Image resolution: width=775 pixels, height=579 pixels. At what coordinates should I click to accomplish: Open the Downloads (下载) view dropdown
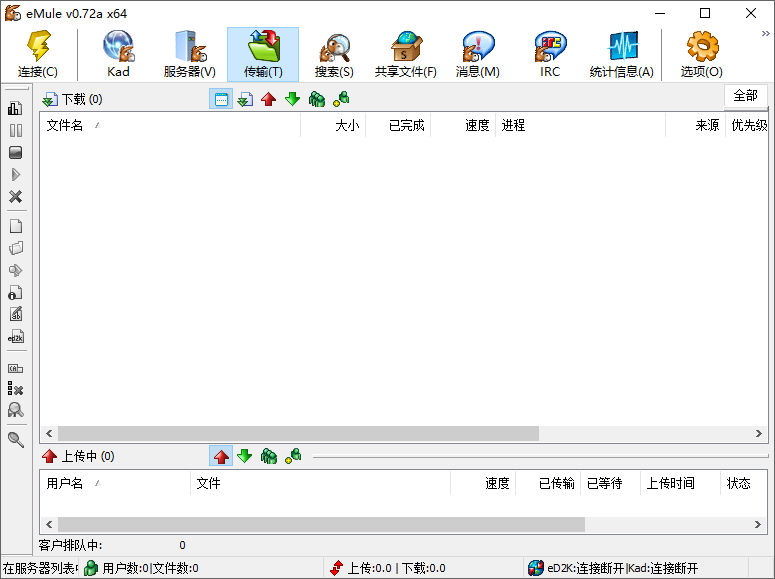72,99
